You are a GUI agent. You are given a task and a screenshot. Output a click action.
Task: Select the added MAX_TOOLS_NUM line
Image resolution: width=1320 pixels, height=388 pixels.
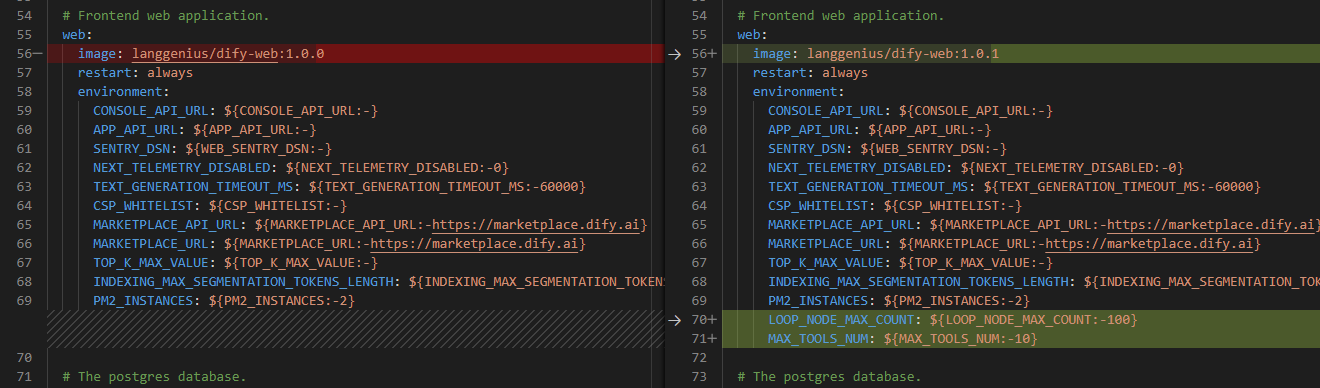[1021, 339]
